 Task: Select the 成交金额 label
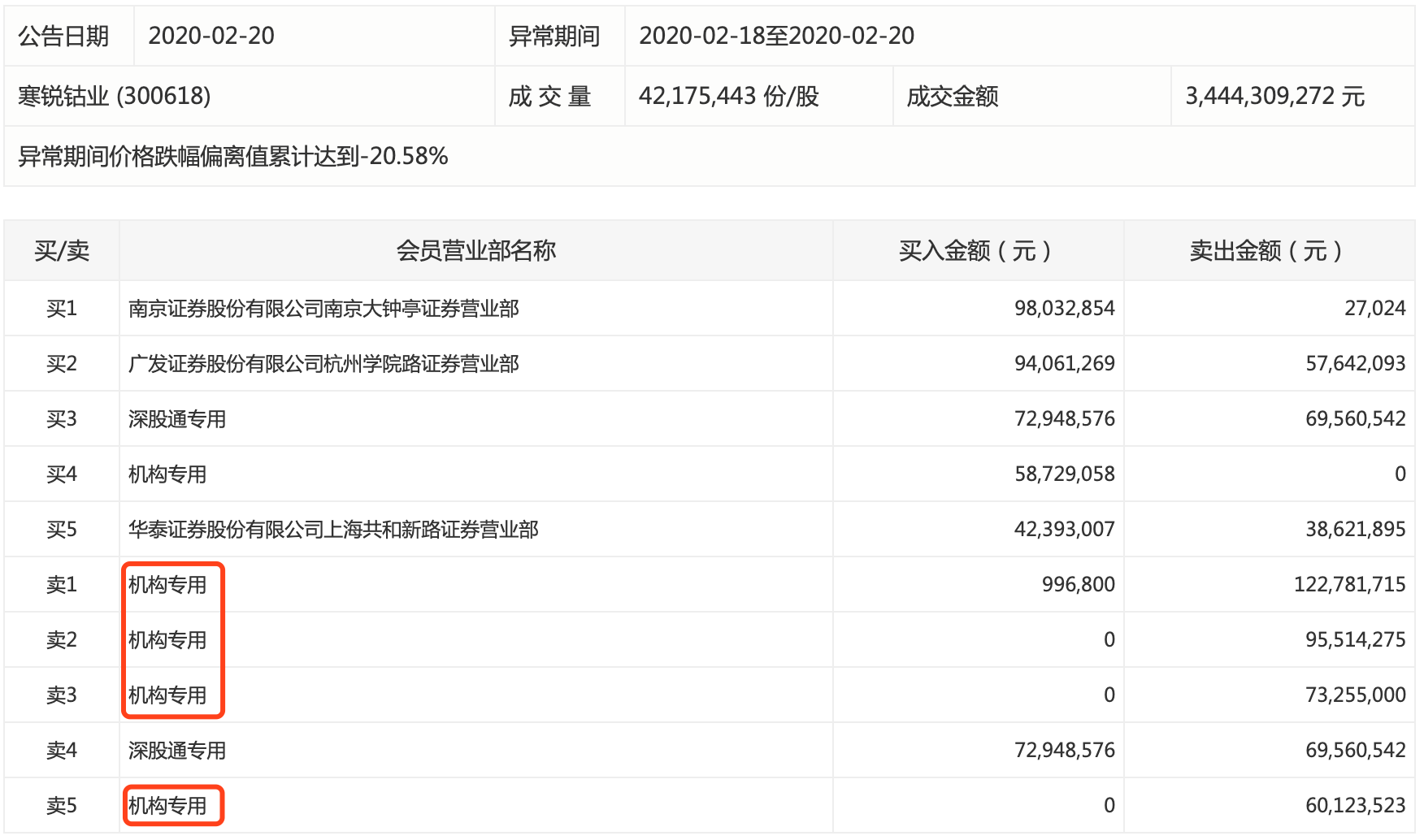[x=953, y=96]
